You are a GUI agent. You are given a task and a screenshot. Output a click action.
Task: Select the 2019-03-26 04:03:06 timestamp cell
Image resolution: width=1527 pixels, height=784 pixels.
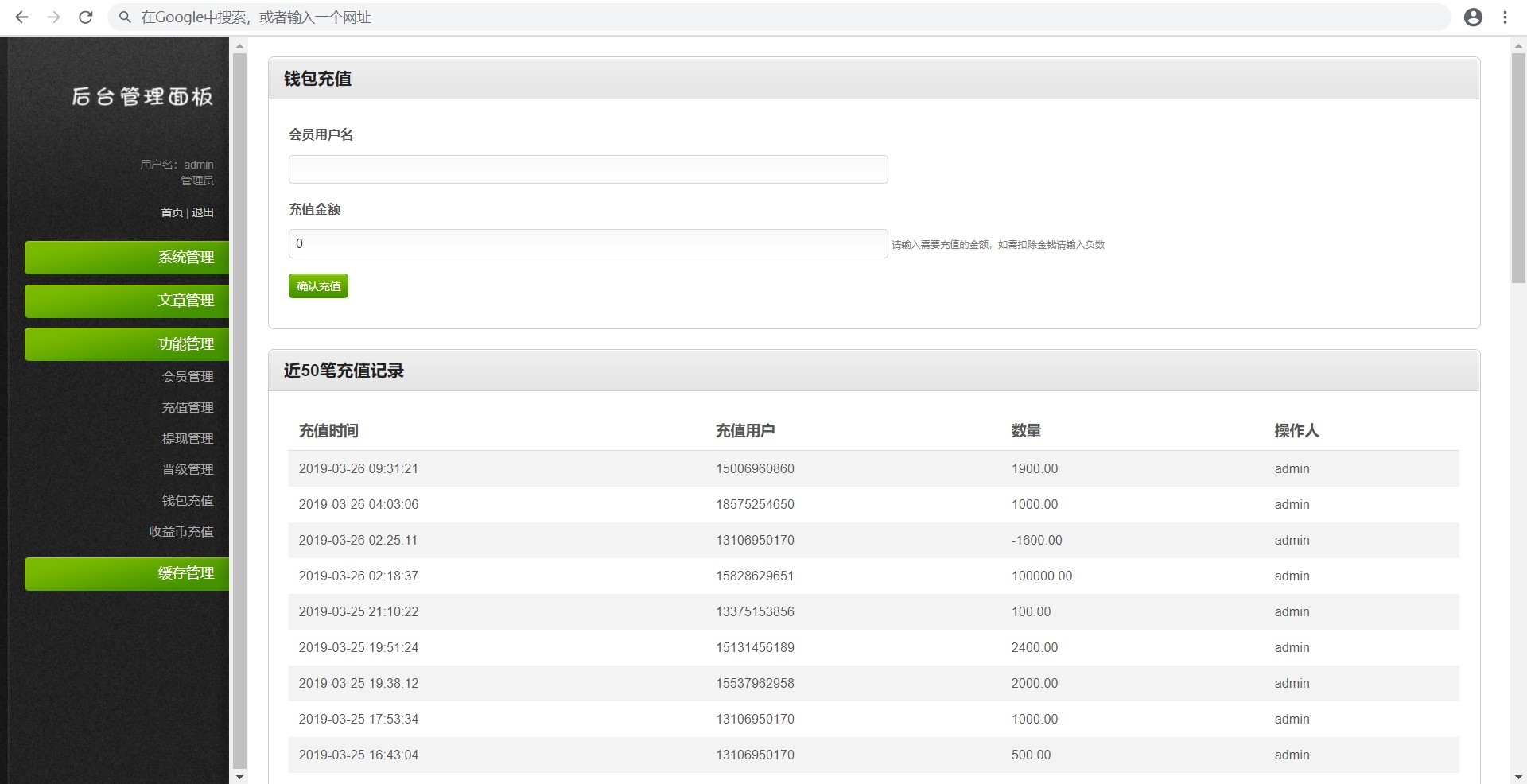[x=359, y=505]
